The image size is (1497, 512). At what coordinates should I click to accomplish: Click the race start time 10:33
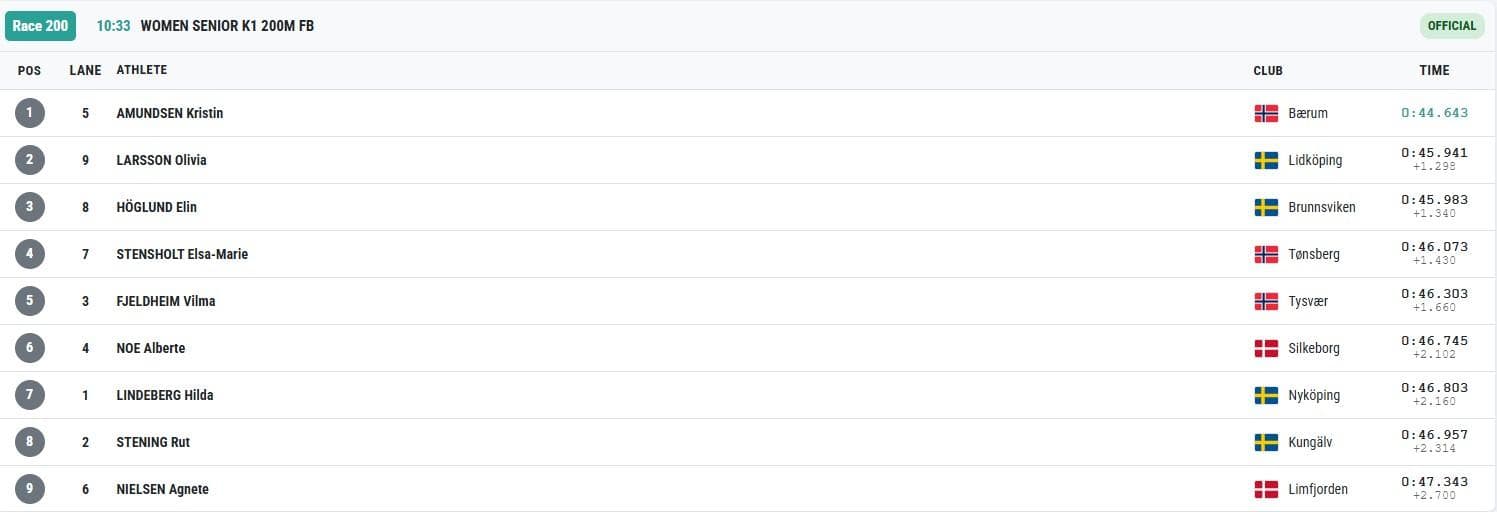[113, 26]
